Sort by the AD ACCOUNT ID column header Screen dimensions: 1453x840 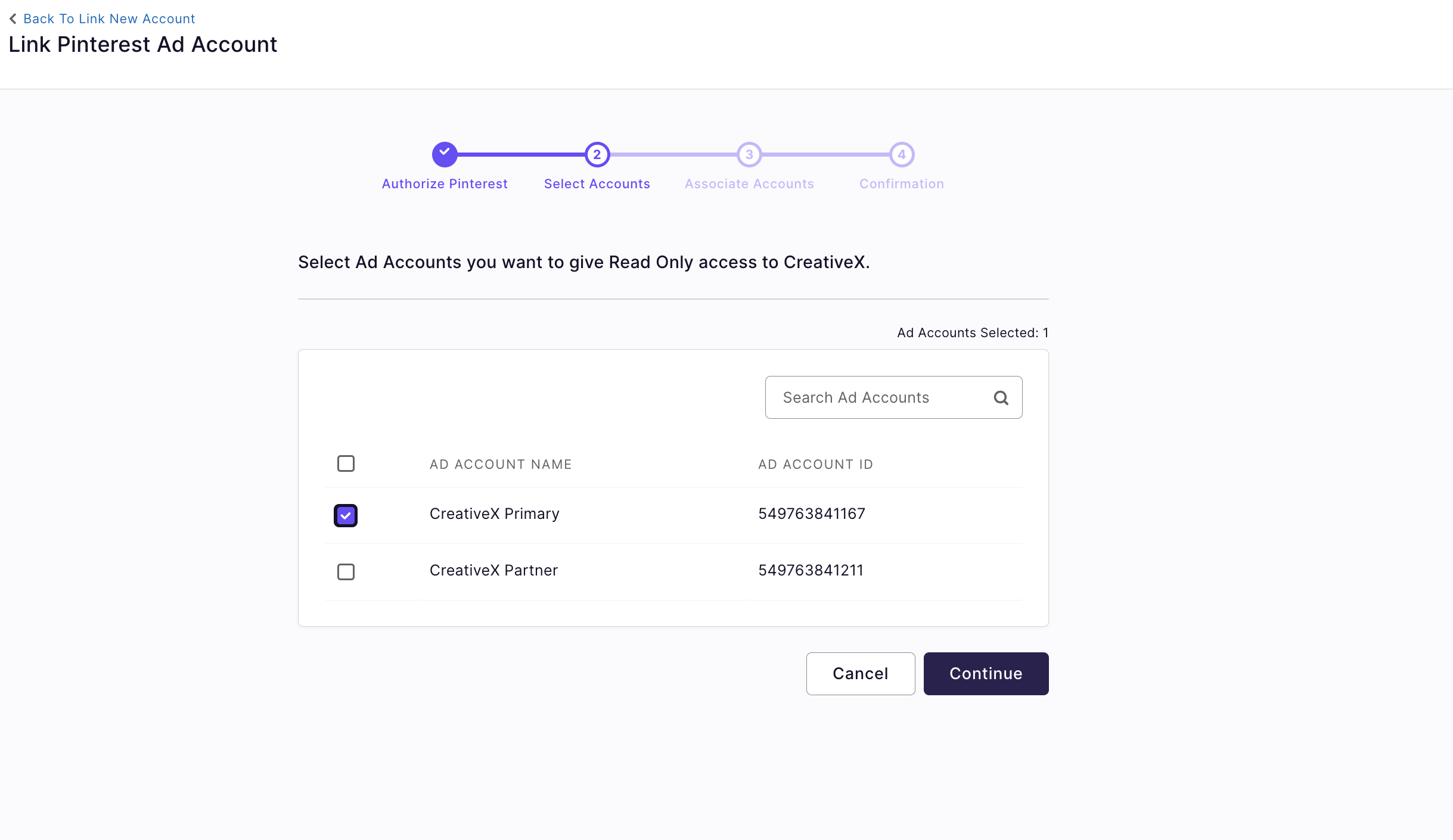pos(815,464)
